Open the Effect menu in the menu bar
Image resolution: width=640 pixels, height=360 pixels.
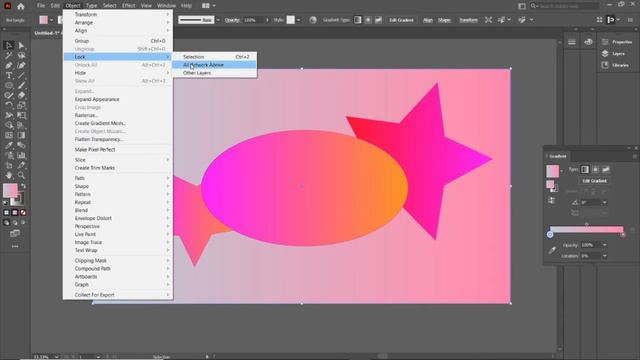click(128, 6)
